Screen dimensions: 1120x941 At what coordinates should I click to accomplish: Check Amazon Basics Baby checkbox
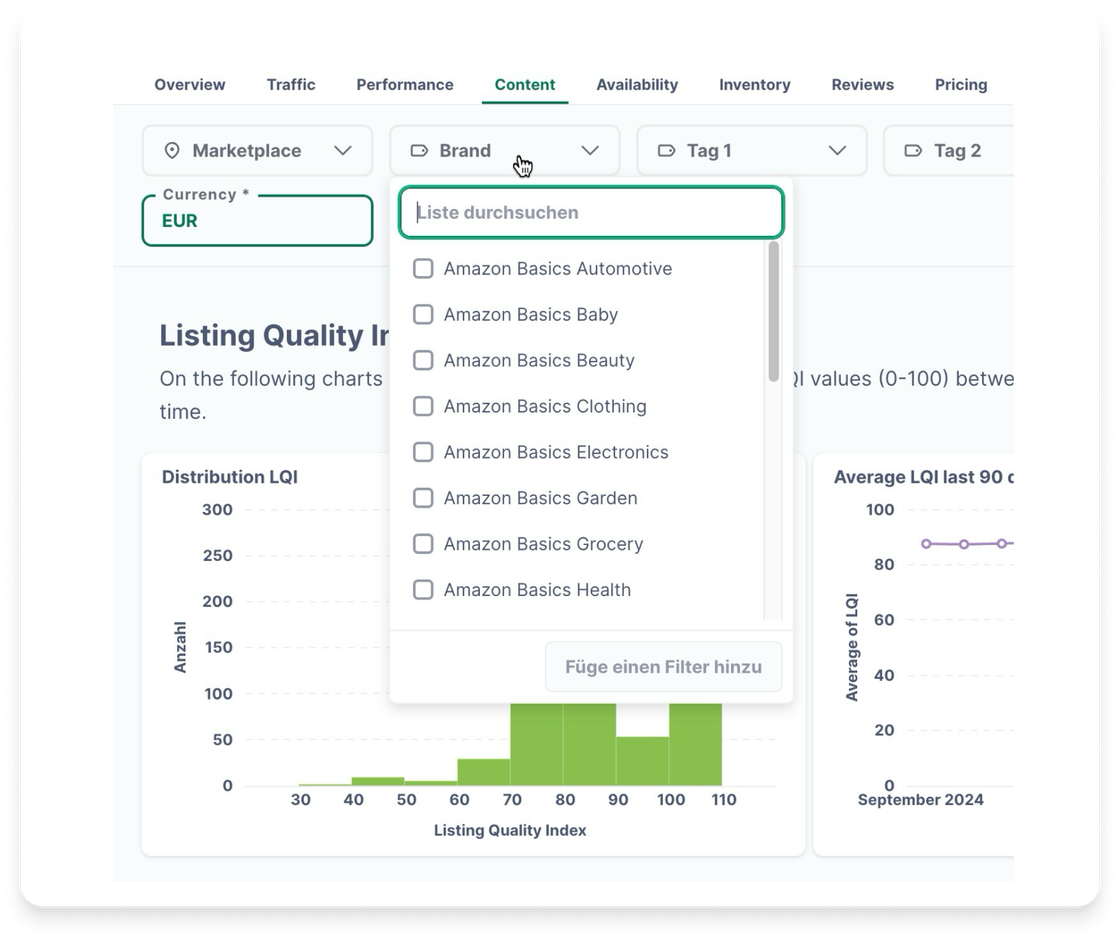(424, 314)
